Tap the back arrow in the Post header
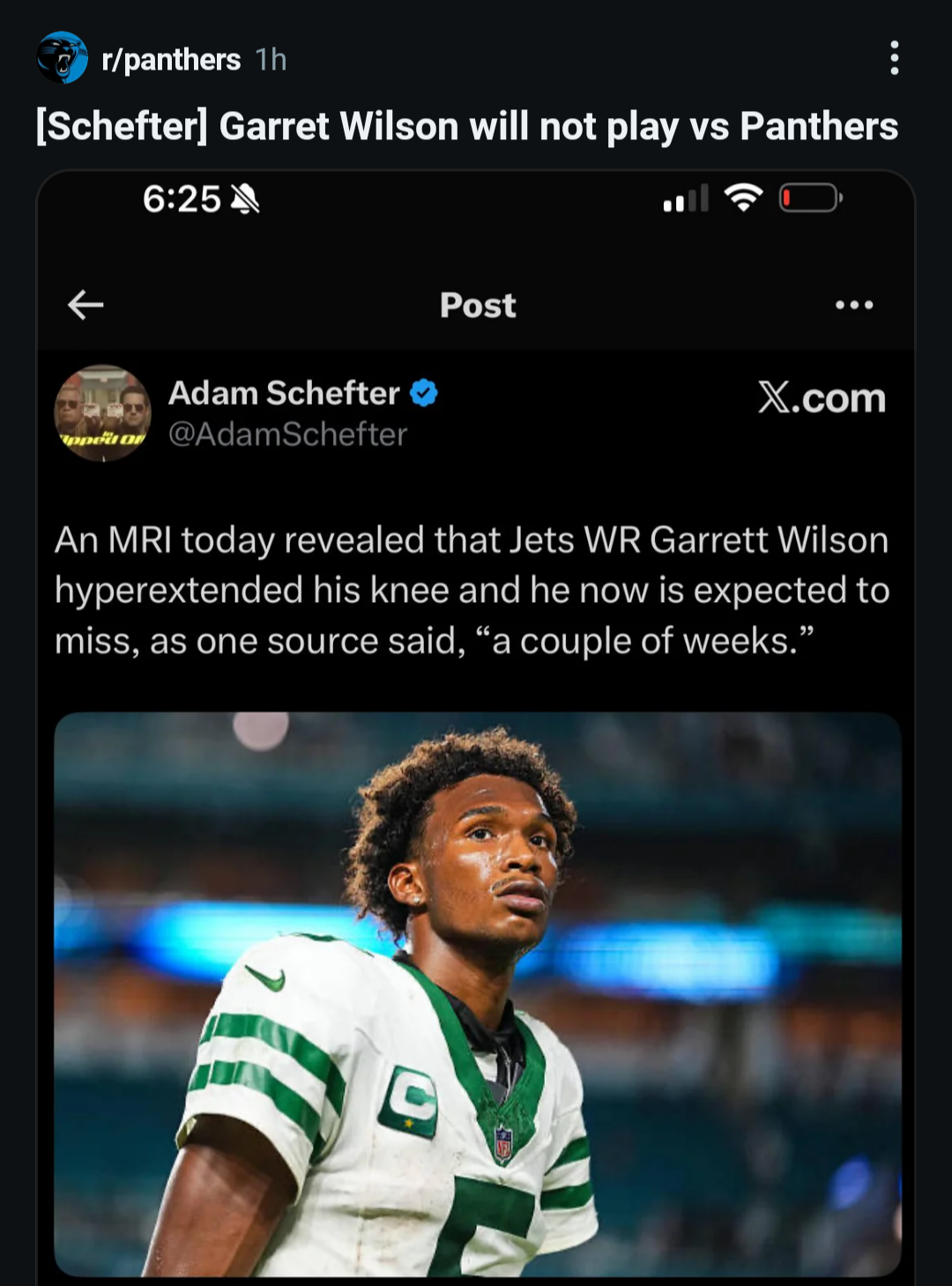This screenshot has width=952, height=1286. coord(86,305)
